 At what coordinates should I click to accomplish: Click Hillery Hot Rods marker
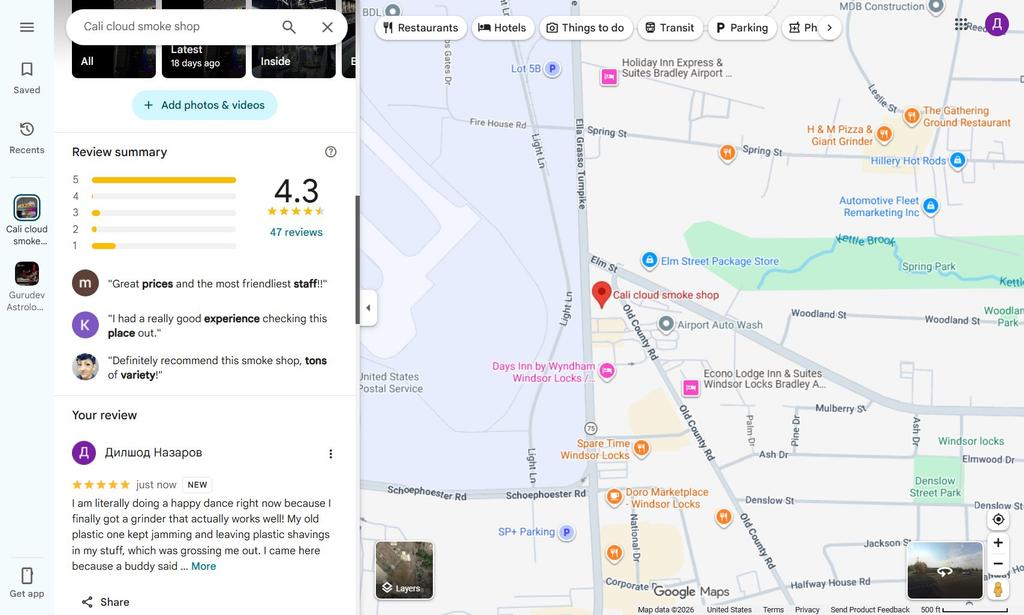(x=957, y=160)
